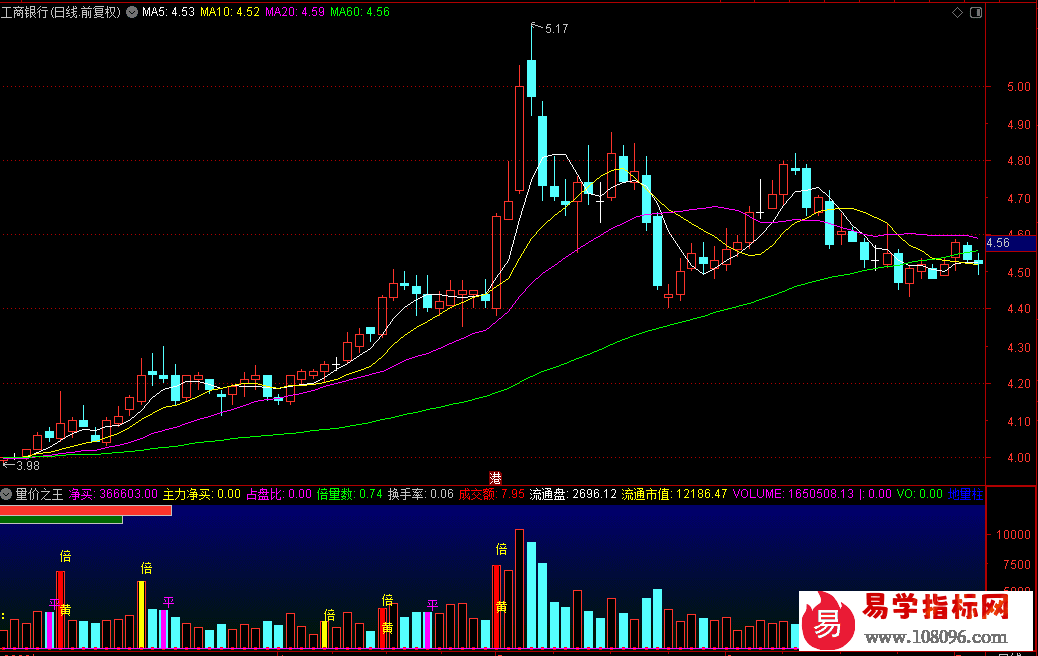Screen dimensions: 1038x656
Task: Select the MA5: 4.53 indicator label
Action: pos(168,12)
